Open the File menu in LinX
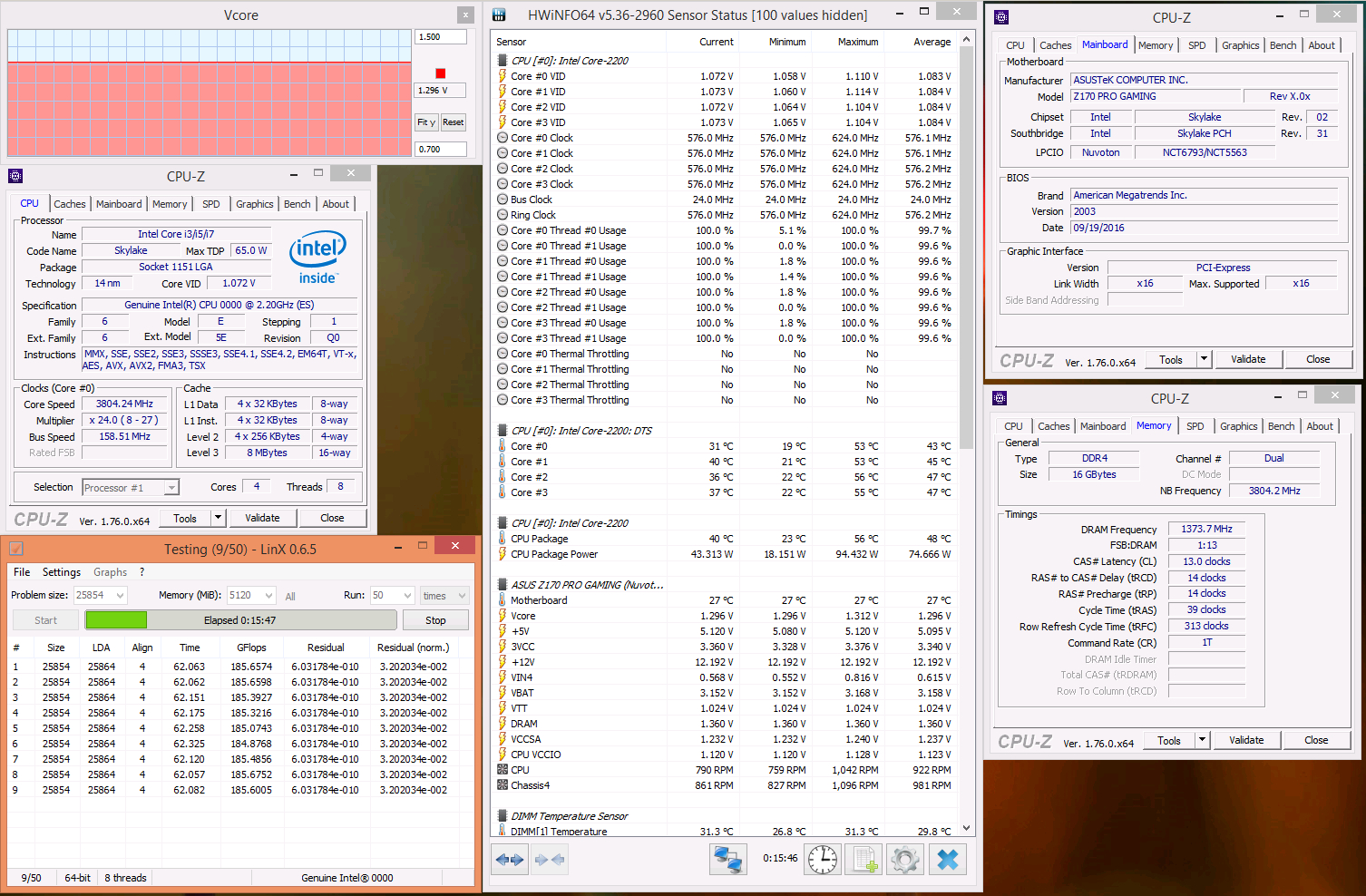The height and width of the screenshot is (896, 1366). pyautogui.click(x=22, y=572)
